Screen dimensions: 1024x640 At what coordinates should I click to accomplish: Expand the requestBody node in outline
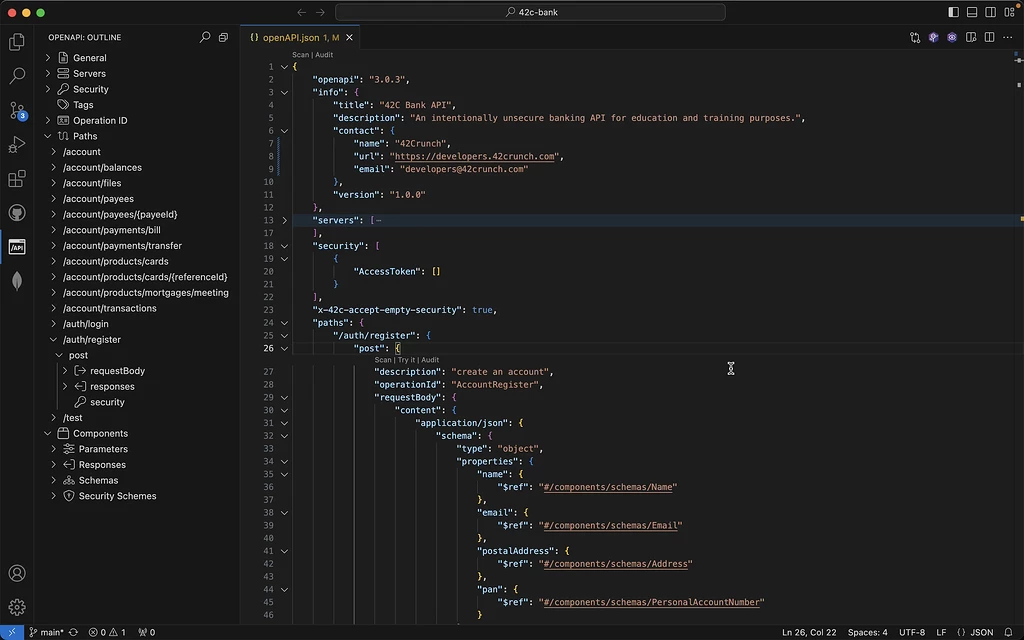tap(65, 371)
